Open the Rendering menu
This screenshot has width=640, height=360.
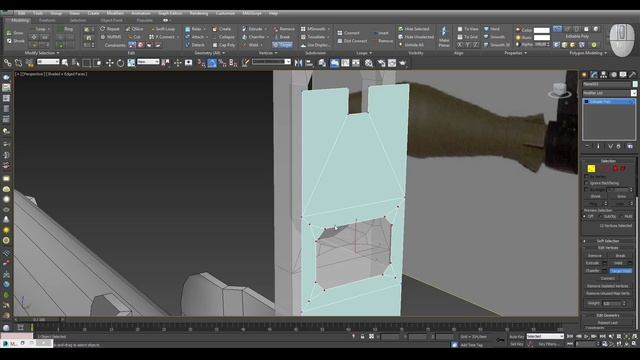199,13
